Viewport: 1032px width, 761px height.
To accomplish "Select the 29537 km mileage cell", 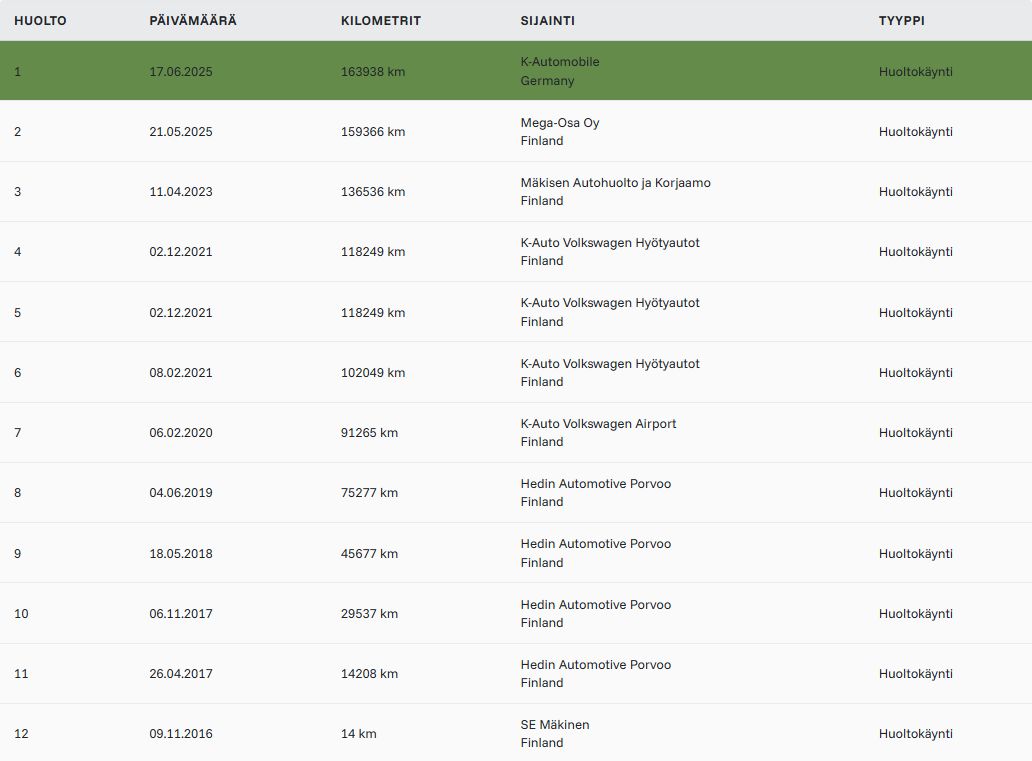I will coord(369,614).
